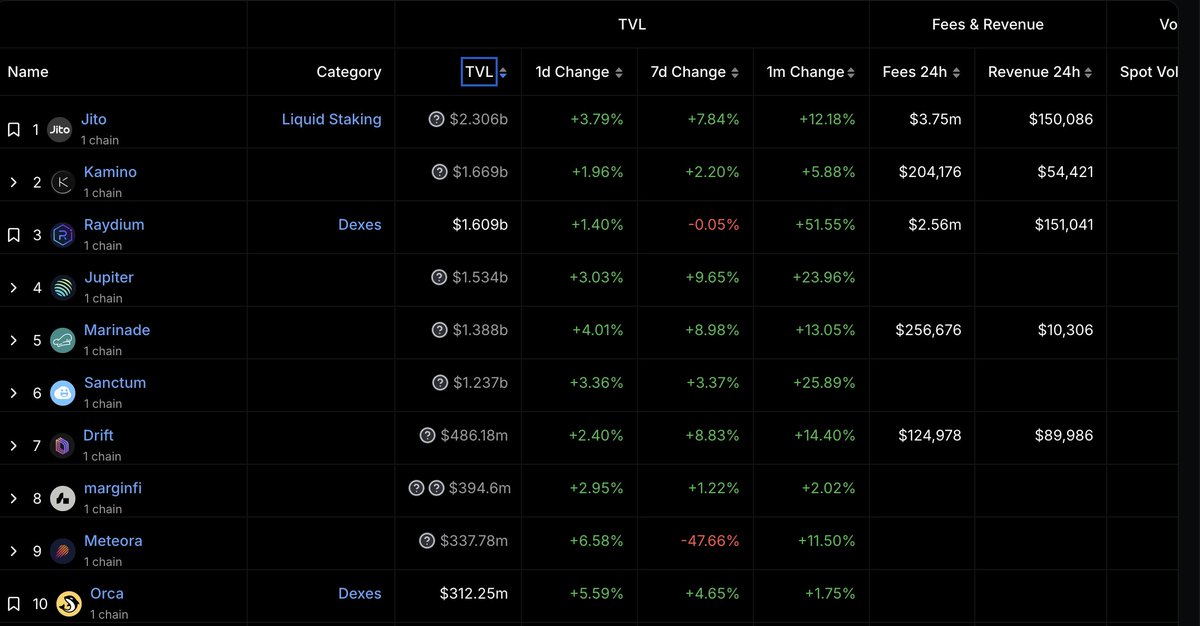Image resolution: width=1200 pixels, height=626 pixels.
Task: Click the Jito logo icon
Action: [60, 130]
